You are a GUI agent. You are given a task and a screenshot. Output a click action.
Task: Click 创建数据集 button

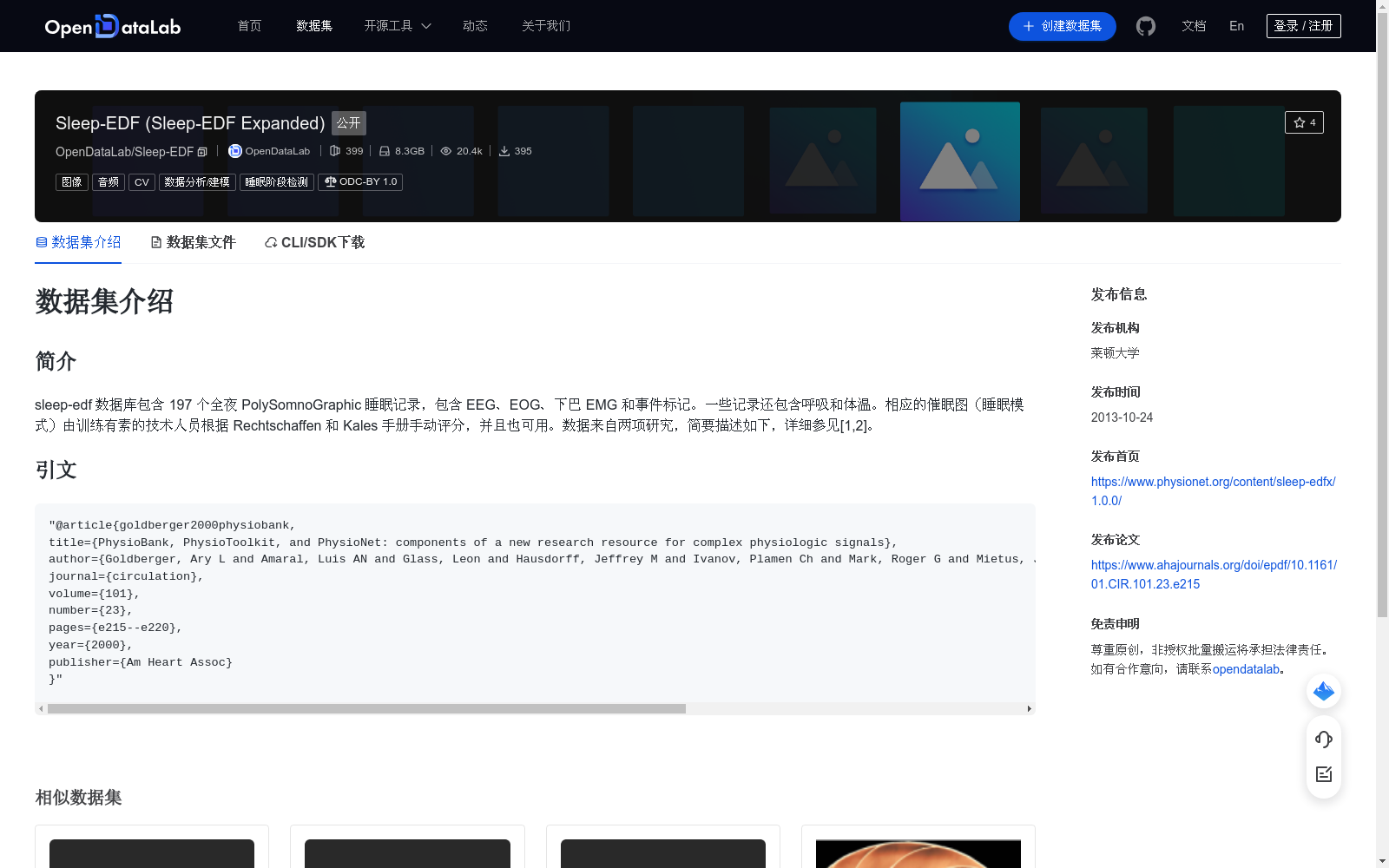coord(1063,26)
